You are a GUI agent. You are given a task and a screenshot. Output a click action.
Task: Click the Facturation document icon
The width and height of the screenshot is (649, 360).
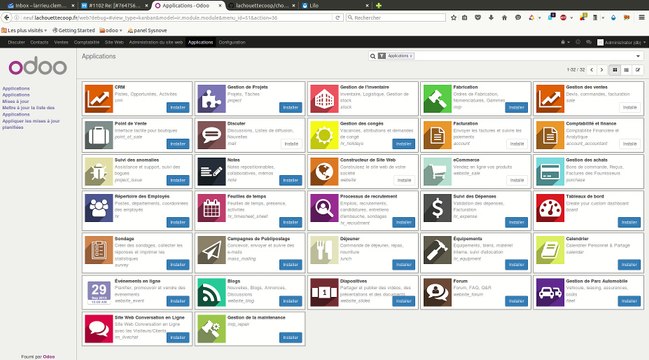(x=437, y=135)
